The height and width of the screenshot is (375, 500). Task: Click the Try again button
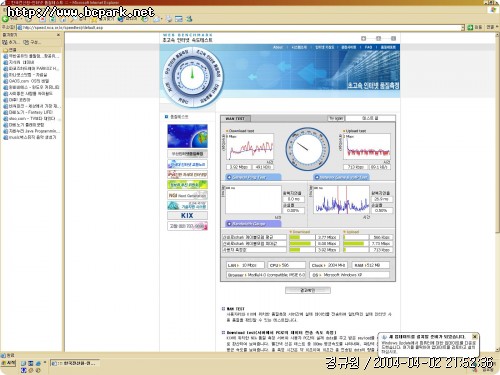pos(336,118)
